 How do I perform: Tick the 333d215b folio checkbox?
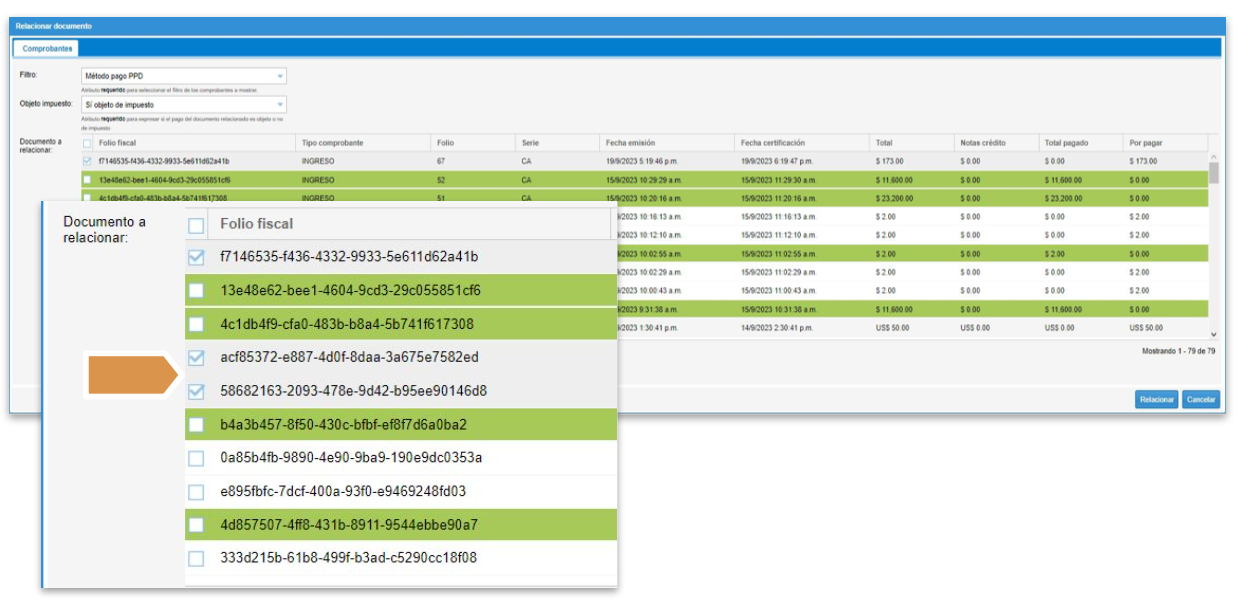click(x=196, y=558)
